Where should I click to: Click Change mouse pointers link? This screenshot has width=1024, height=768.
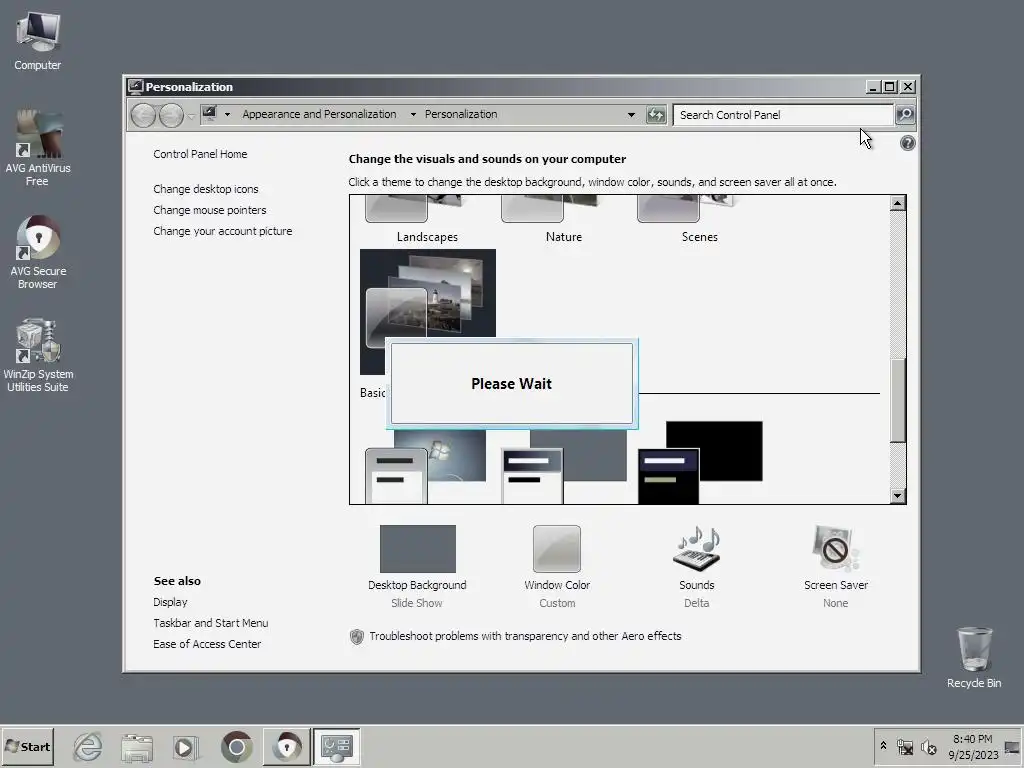(210, 210)
